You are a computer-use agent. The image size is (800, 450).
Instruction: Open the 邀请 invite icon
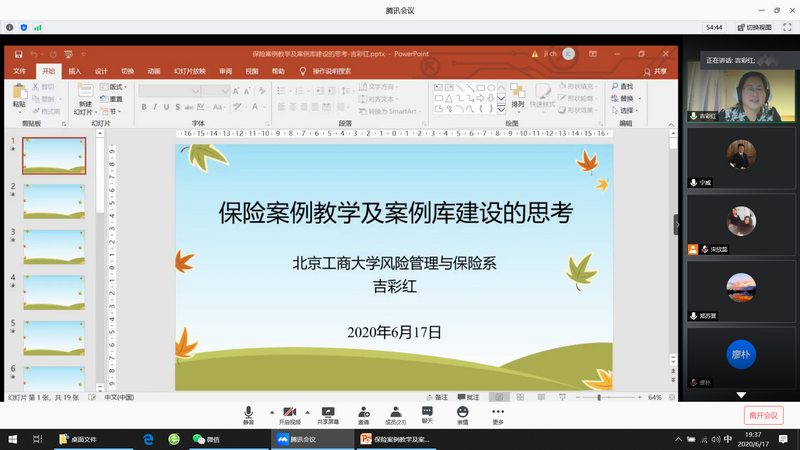pos(363,414)
